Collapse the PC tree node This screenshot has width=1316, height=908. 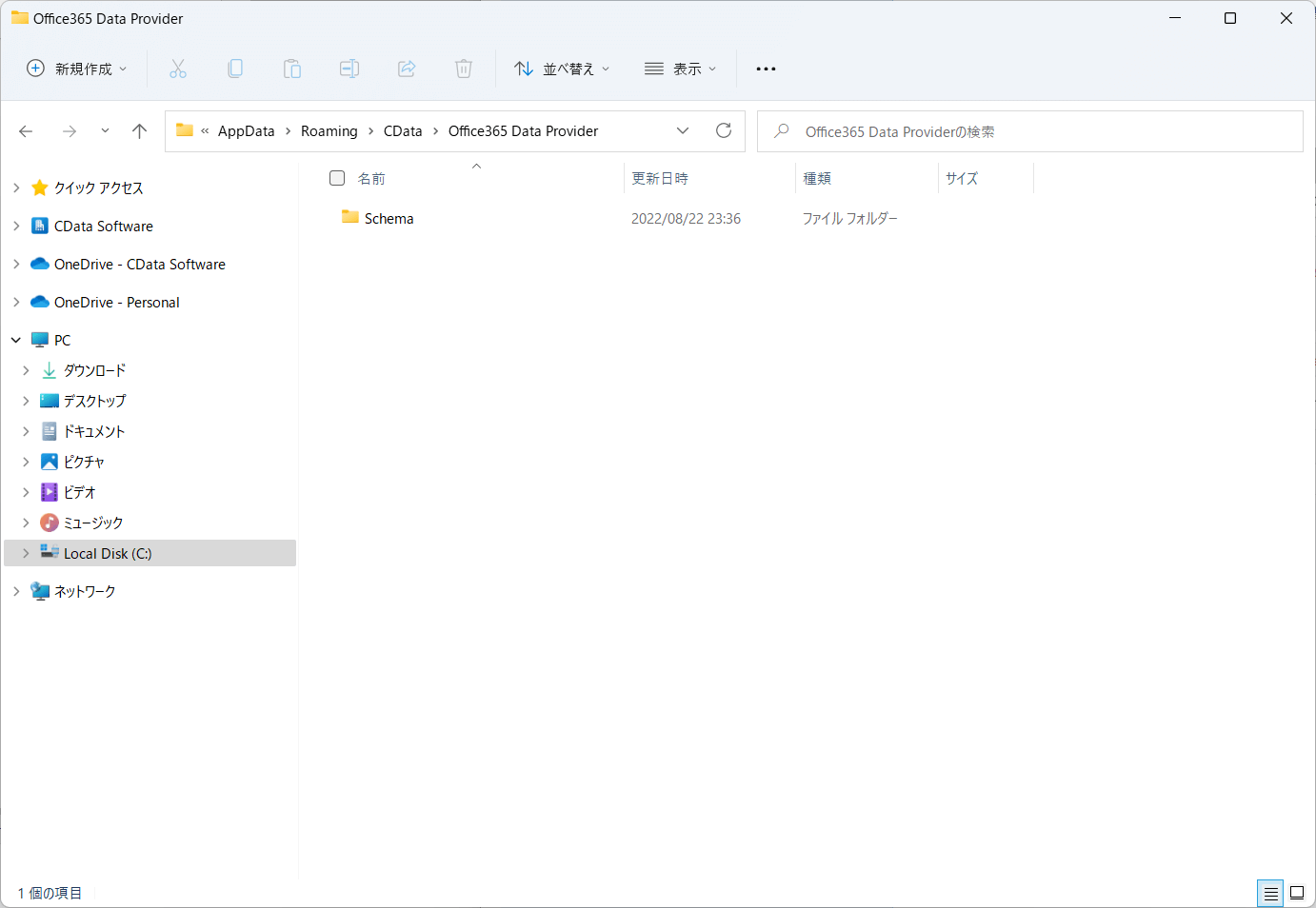pyautogui.click(x=16, y=340)
